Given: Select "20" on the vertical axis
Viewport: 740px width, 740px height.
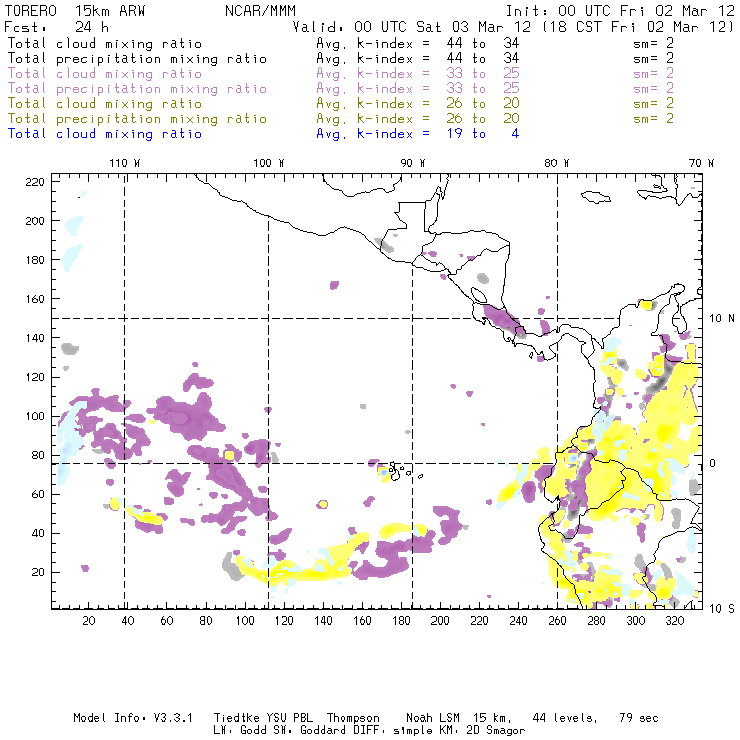Looking at the screenshot, I should pos(39,572).
